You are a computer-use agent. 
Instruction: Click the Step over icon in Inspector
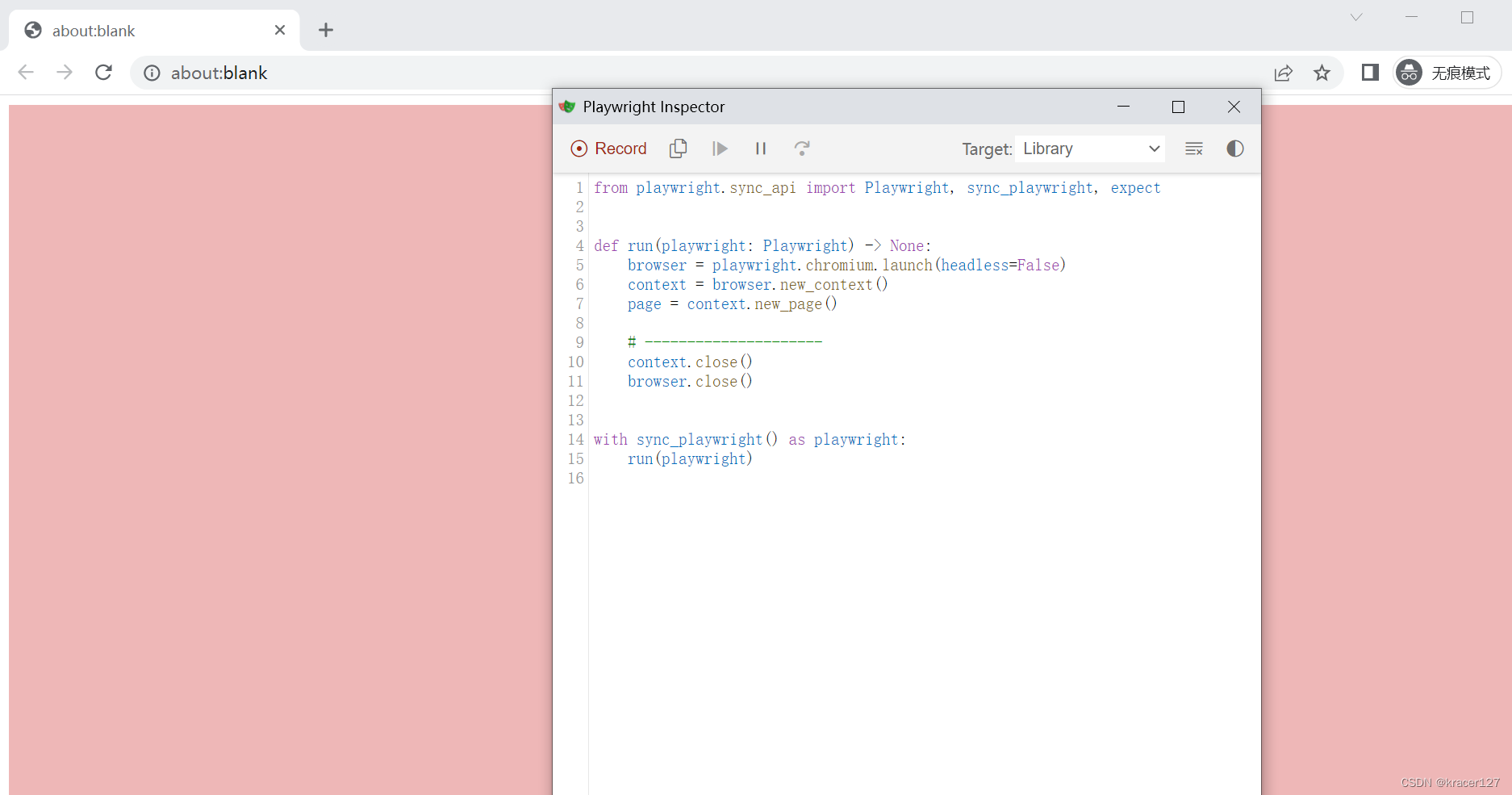pyautogui.click(x=802, y=149)
